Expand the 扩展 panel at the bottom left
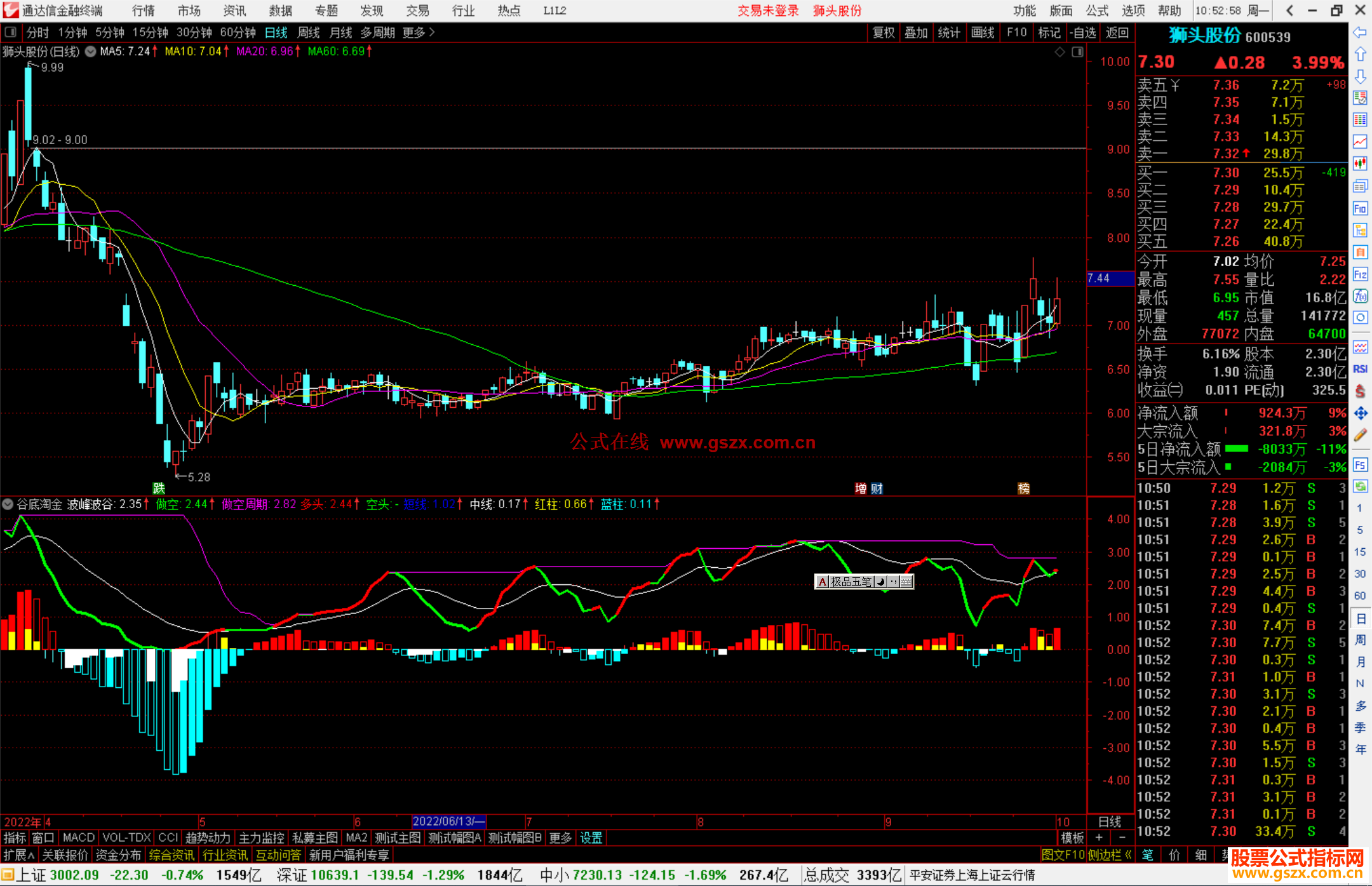 [19, 855]
